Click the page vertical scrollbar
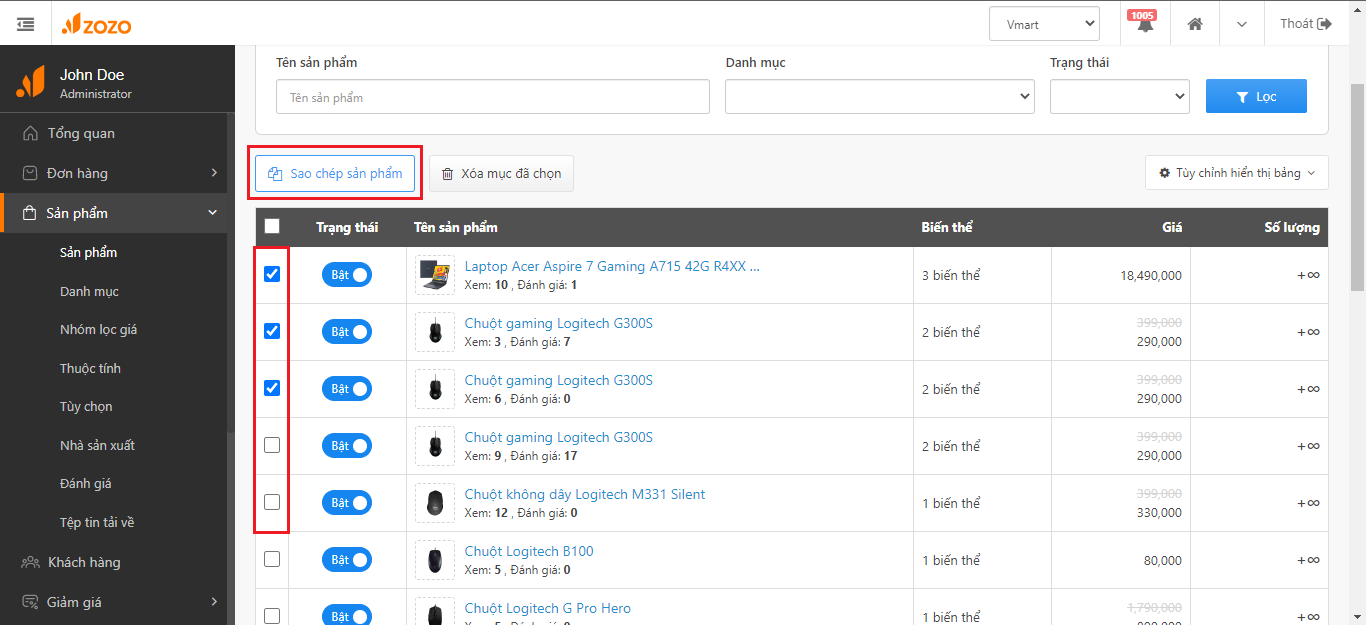 pos(1358,190)
